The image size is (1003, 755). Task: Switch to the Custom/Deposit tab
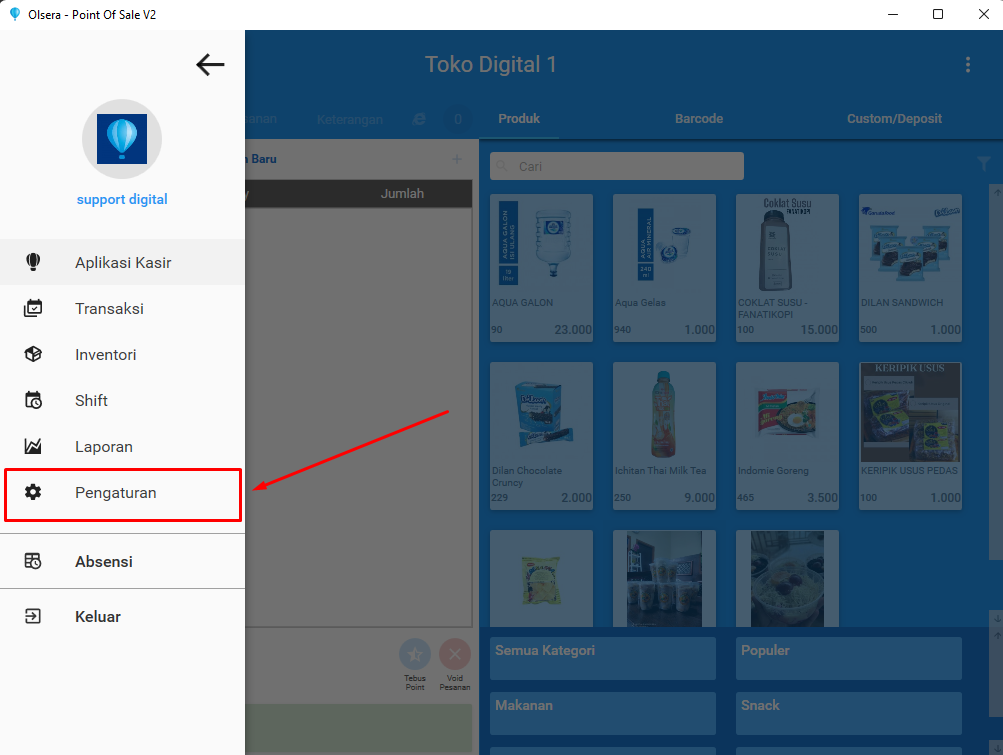(894, 119)
